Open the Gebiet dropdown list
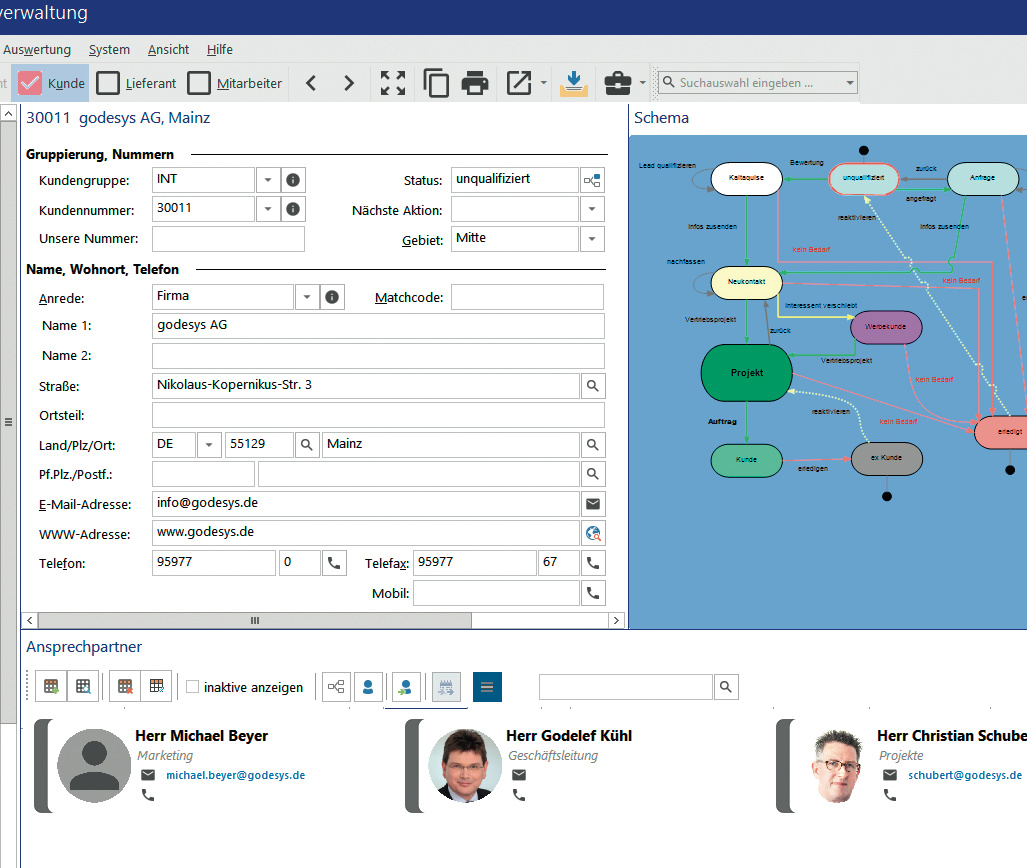 coord(592,239)
